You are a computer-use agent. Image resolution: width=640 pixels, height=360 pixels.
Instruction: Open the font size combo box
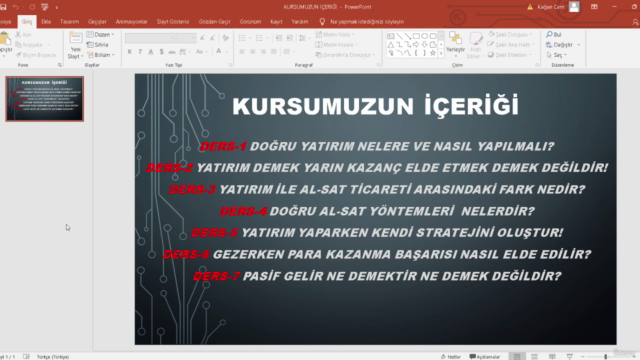187,38
